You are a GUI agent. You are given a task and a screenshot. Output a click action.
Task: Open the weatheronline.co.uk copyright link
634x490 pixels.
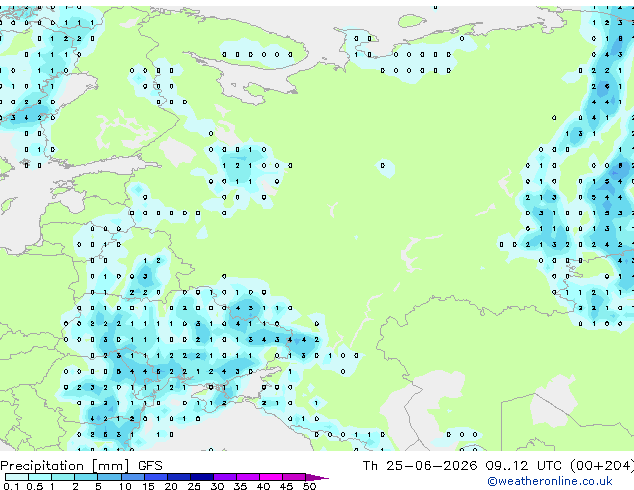pos(549,481)
